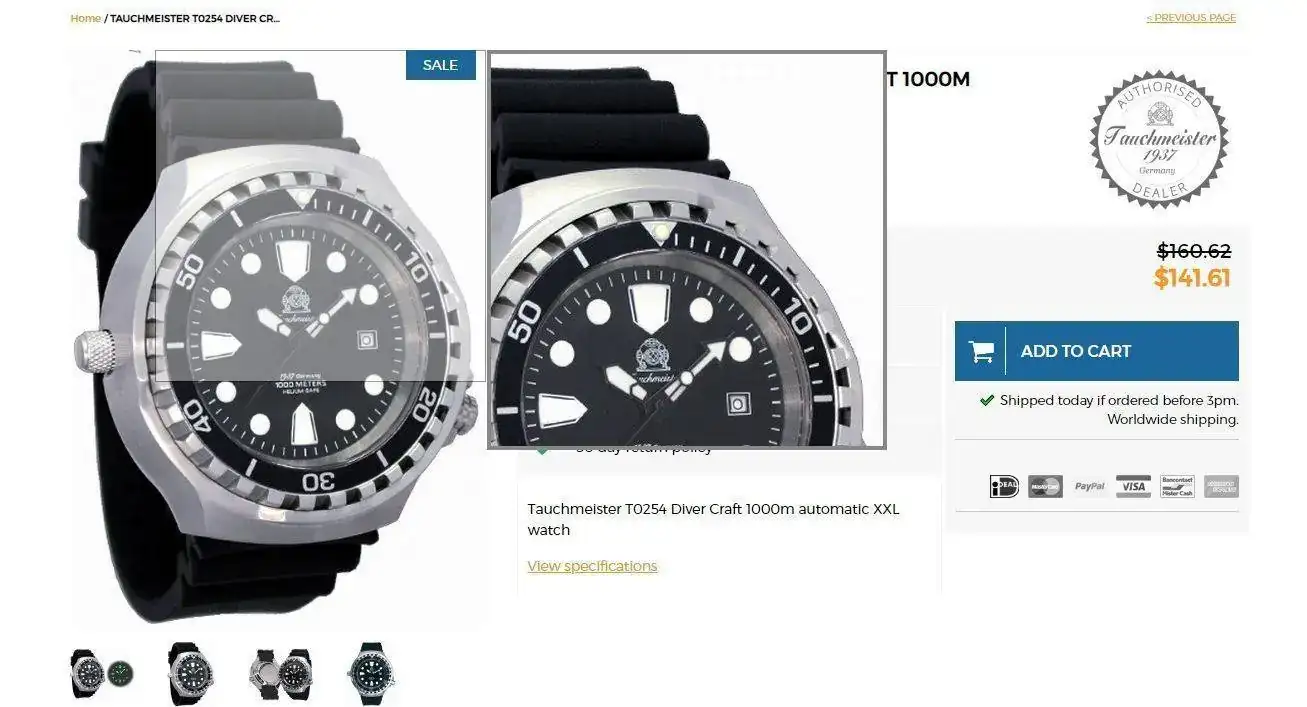Click the MasterCard payment icon
Viewport: 1307px width, 707px height.
(x=1045, y=487)
